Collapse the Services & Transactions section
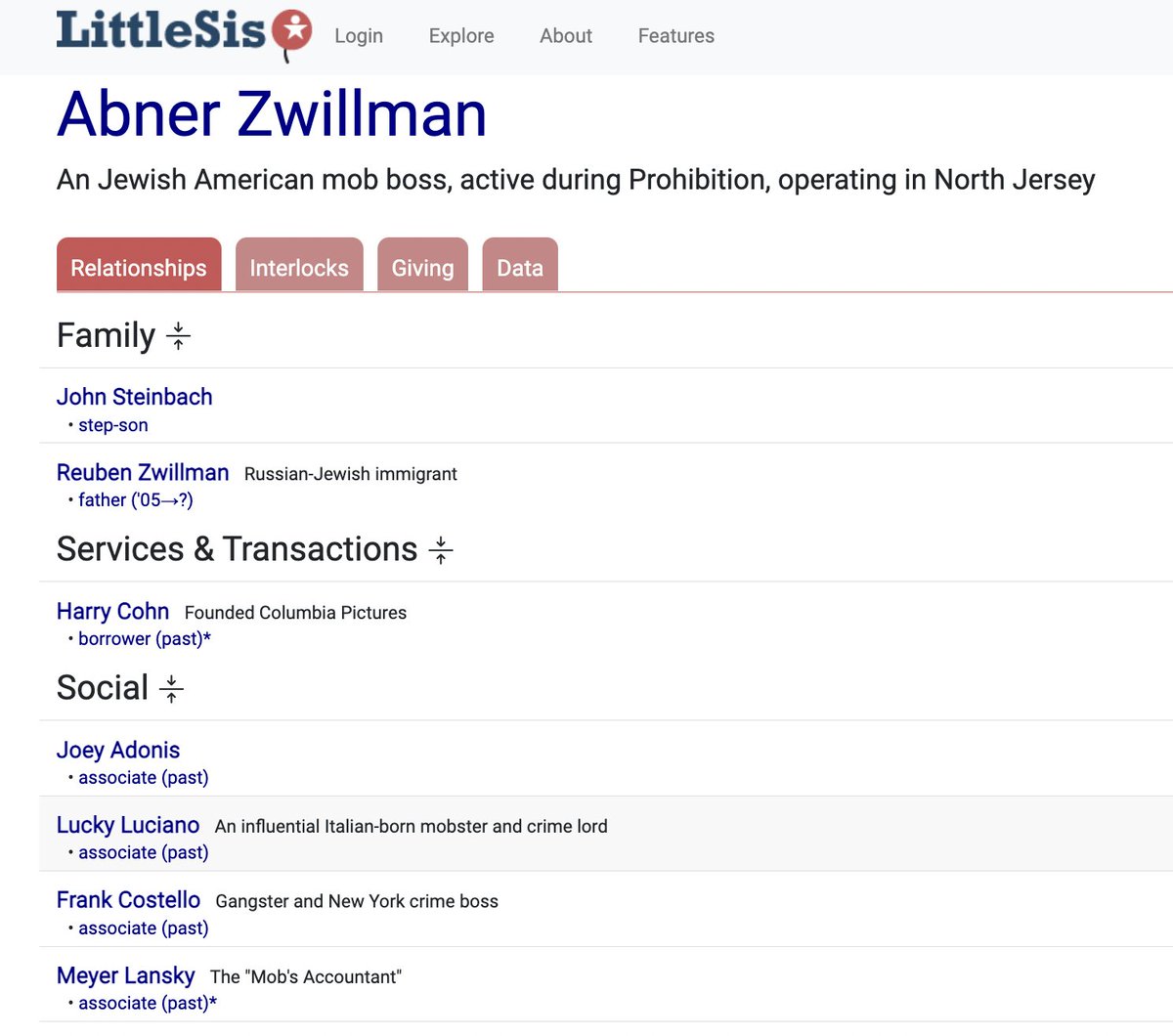Viewport: 1173px width, 1036px height. pos(442,549)
